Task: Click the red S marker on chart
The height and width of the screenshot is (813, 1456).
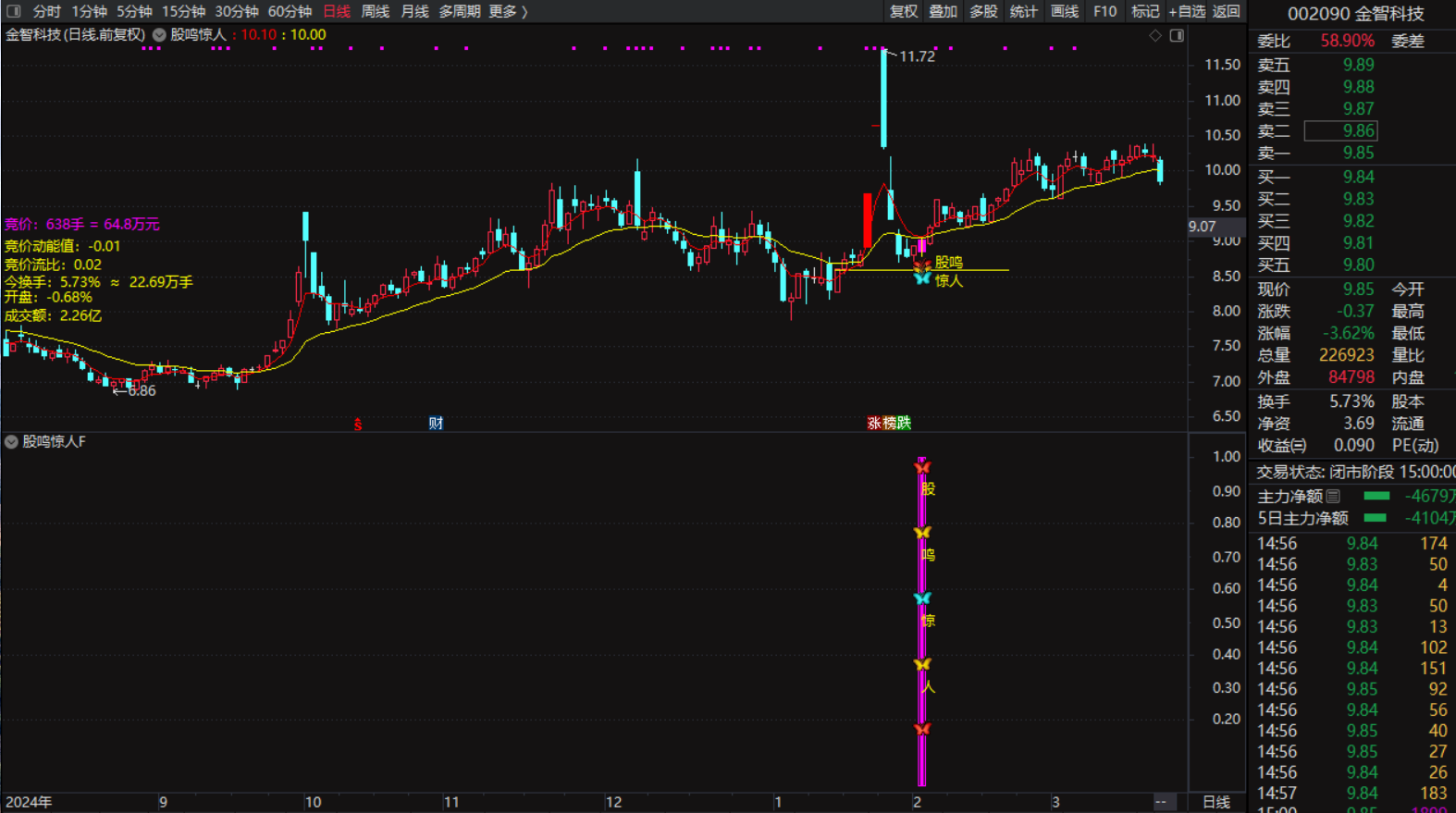Action: [x=358, y=425]
